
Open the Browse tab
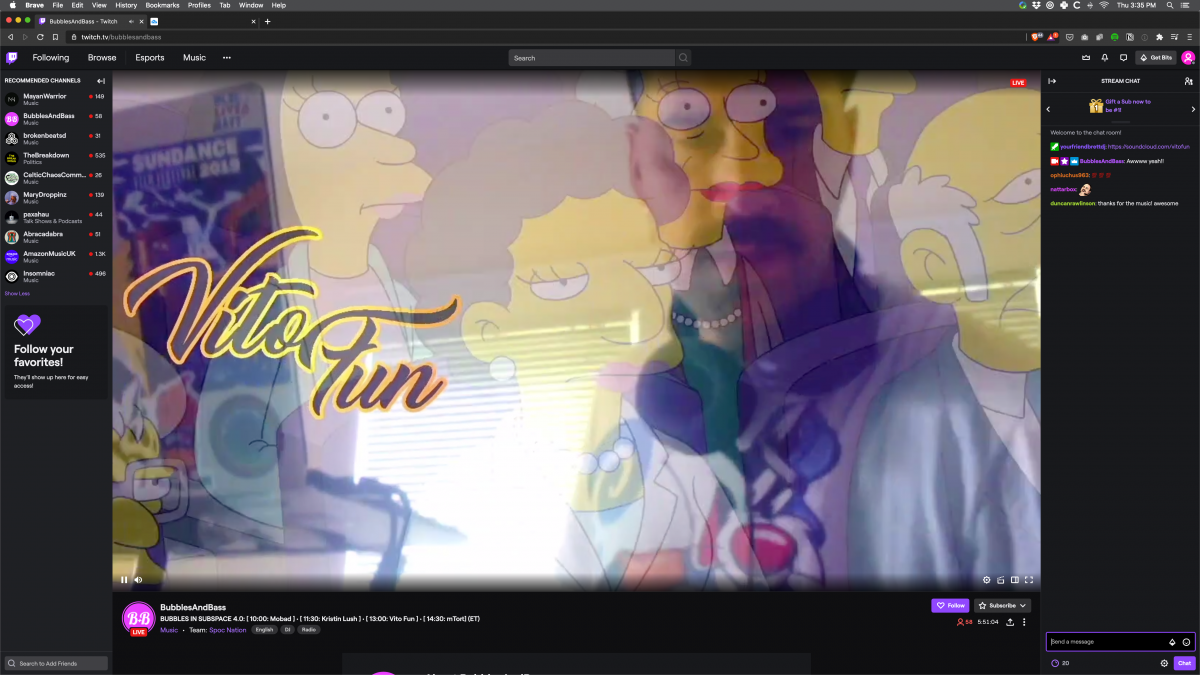102,57
